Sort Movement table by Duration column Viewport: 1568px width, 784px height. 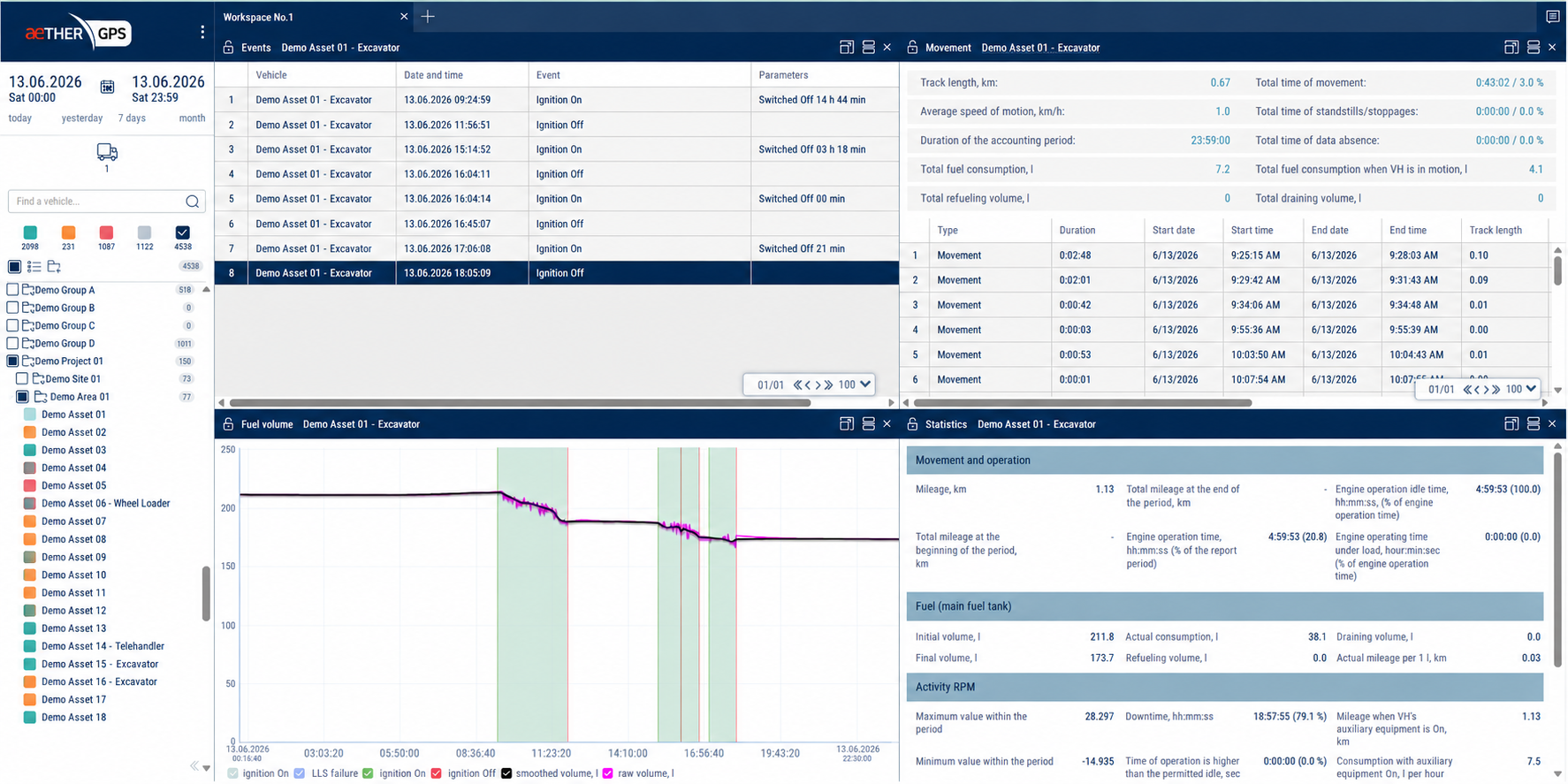[x=1097, y=230]
